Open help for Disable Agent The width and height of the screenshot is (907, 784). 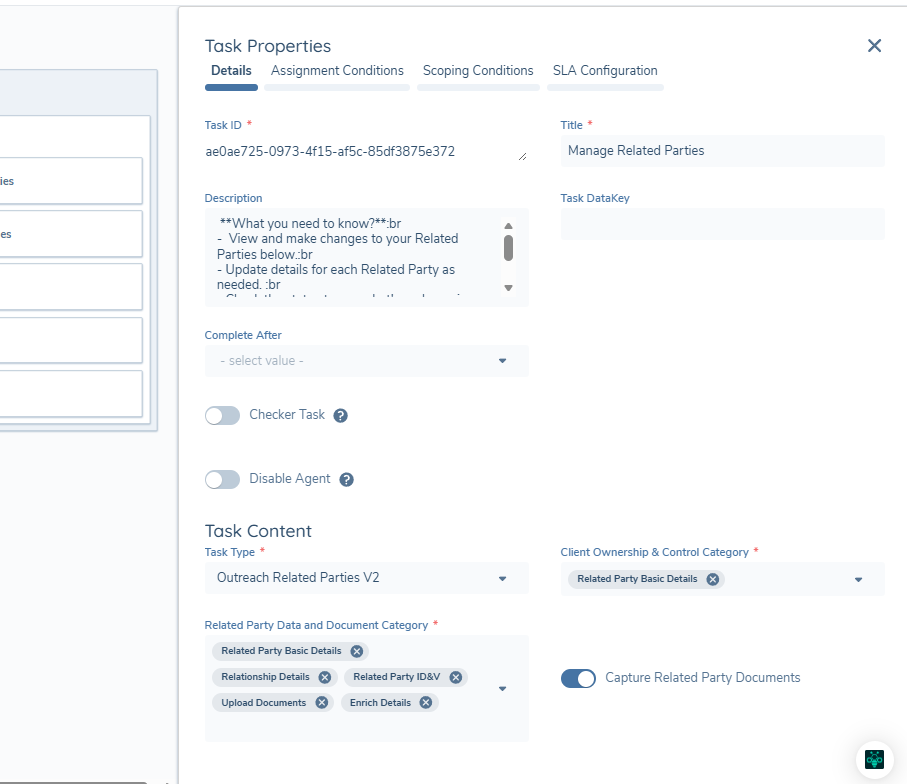pos(346,480)
